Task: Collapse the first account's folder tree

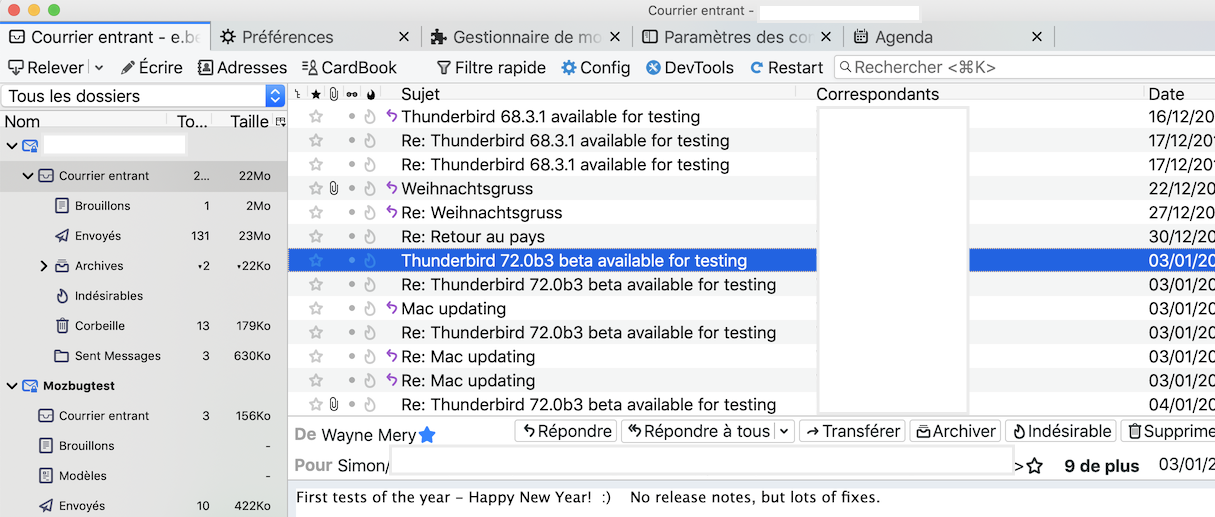Action: pos(11,146)
